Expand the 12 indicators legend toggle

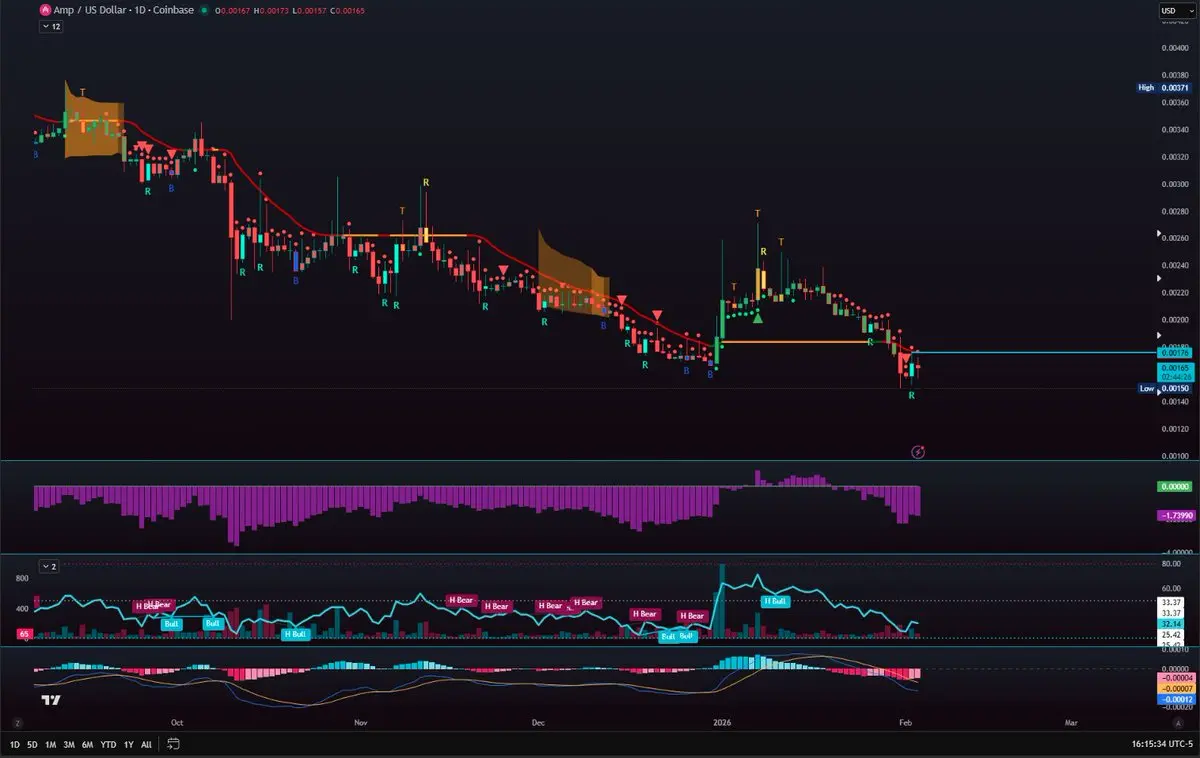[x=49, y=27]
